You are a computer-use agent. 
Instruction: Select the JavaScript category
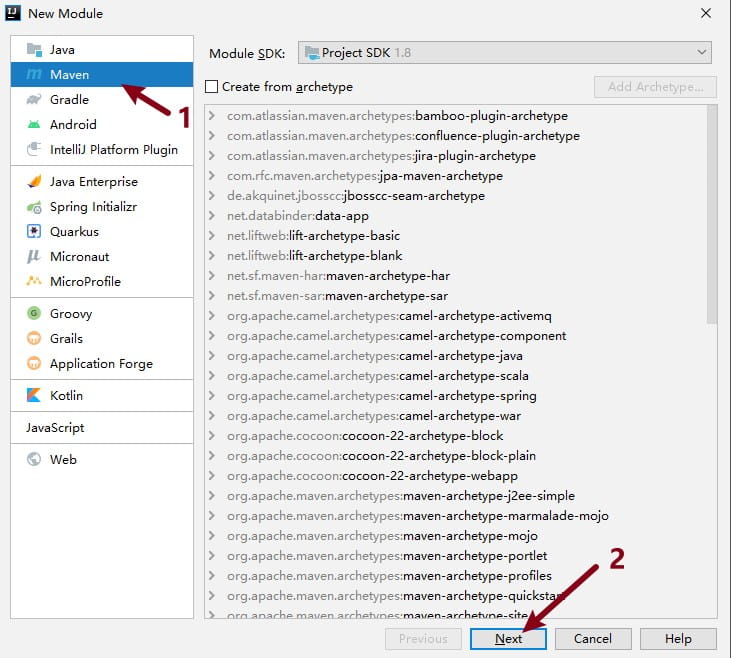pyautogui.click(x=102, y=428)
